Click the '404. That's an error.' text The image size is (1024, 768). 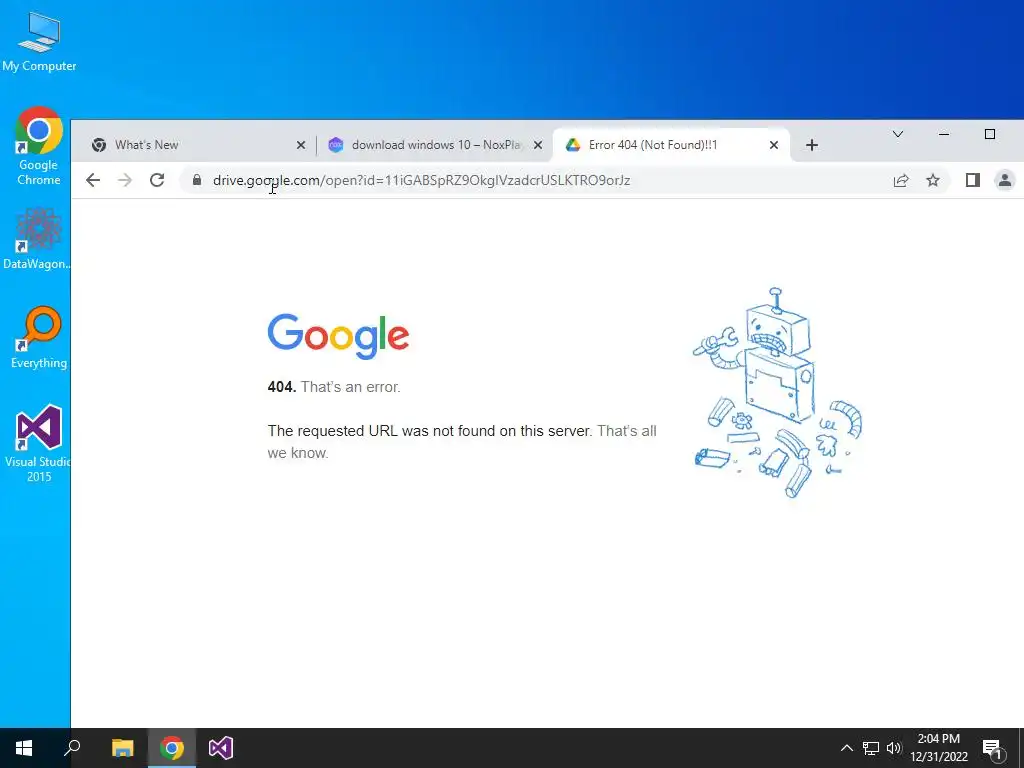click(334, 387)
